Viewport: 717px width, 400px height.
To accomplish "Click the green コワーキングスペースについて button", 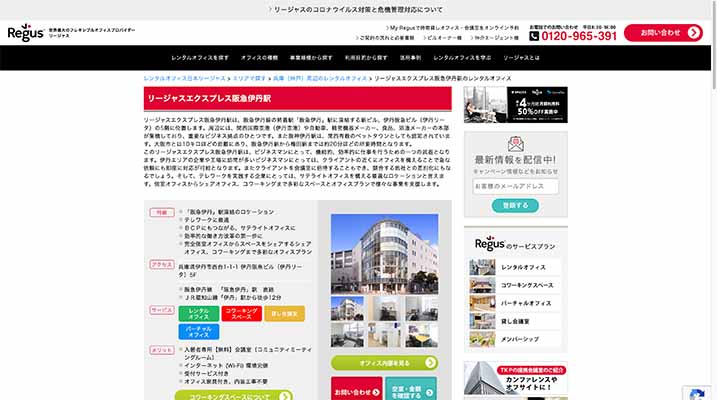I will (x=234, y=395).
